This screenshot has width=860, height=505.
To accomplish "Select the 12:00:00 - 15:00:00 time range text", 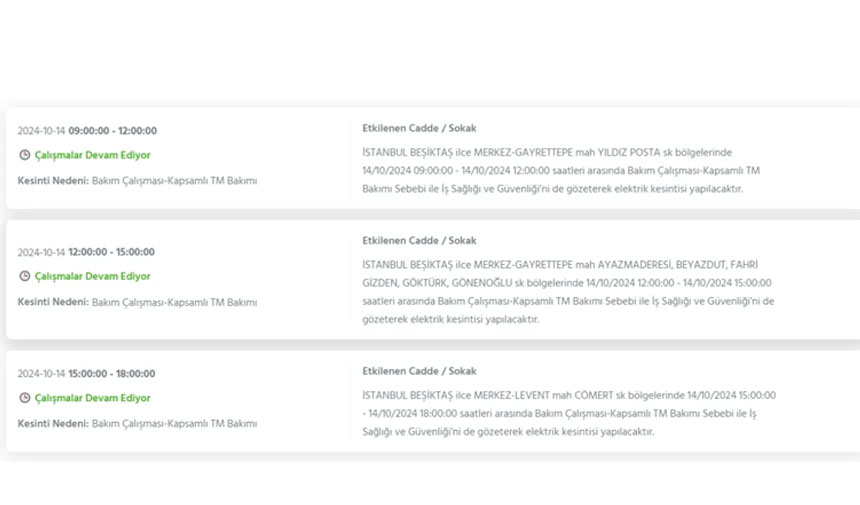I will click(x=111, y=252).
